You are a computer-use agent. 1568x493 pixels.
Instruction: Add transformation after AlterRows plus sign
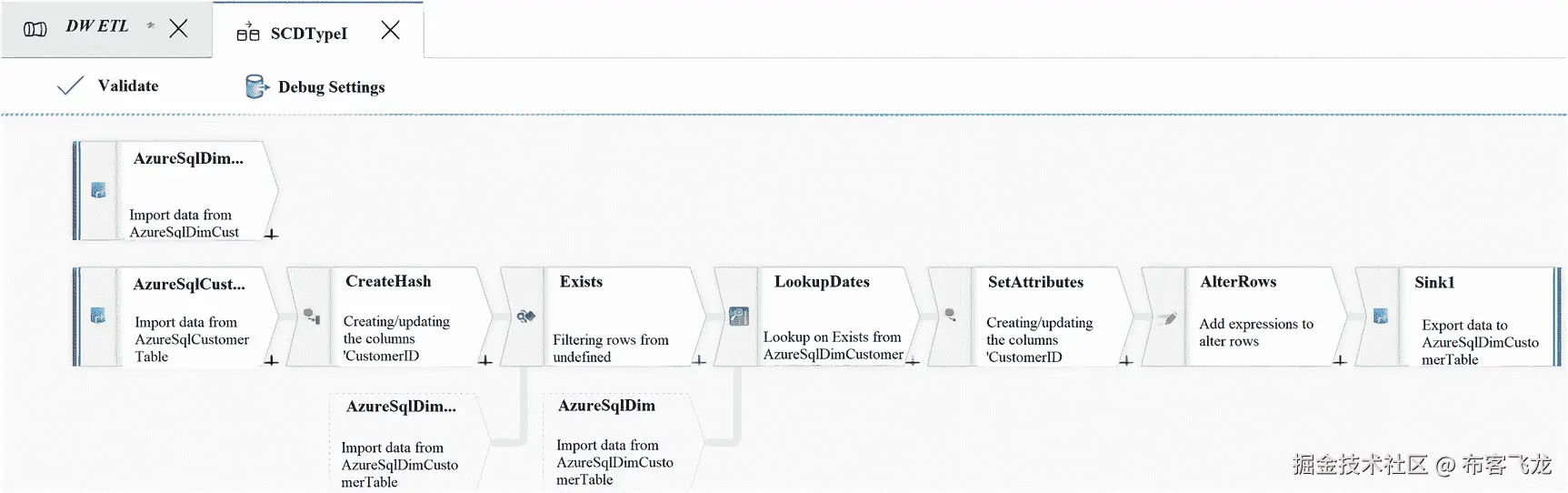pyautogui.click(x=1340, y=361)
